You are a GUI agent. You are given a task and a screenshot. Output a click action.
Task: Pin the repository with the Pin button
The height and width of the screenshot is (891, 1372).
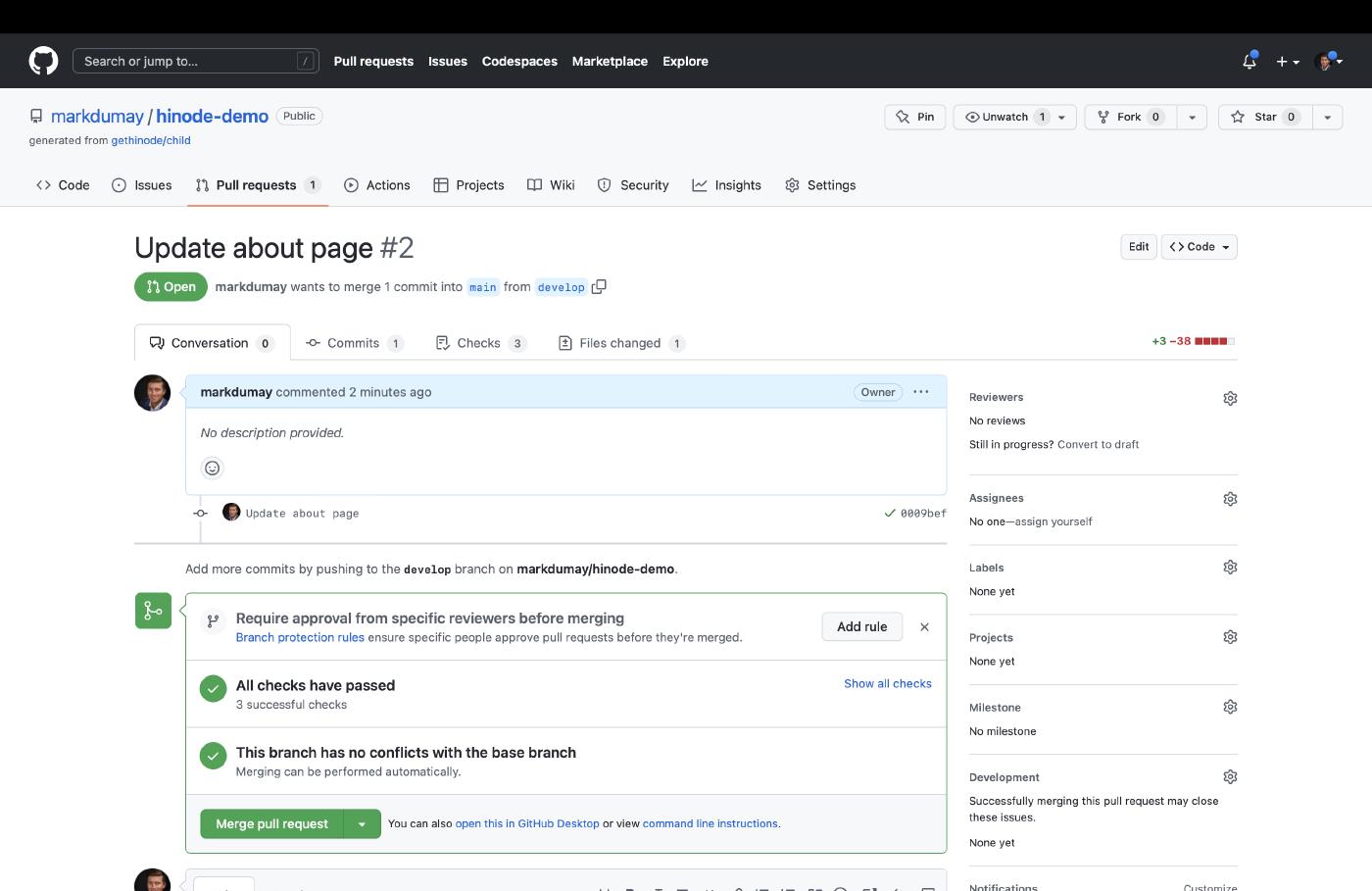coord(915,117)
